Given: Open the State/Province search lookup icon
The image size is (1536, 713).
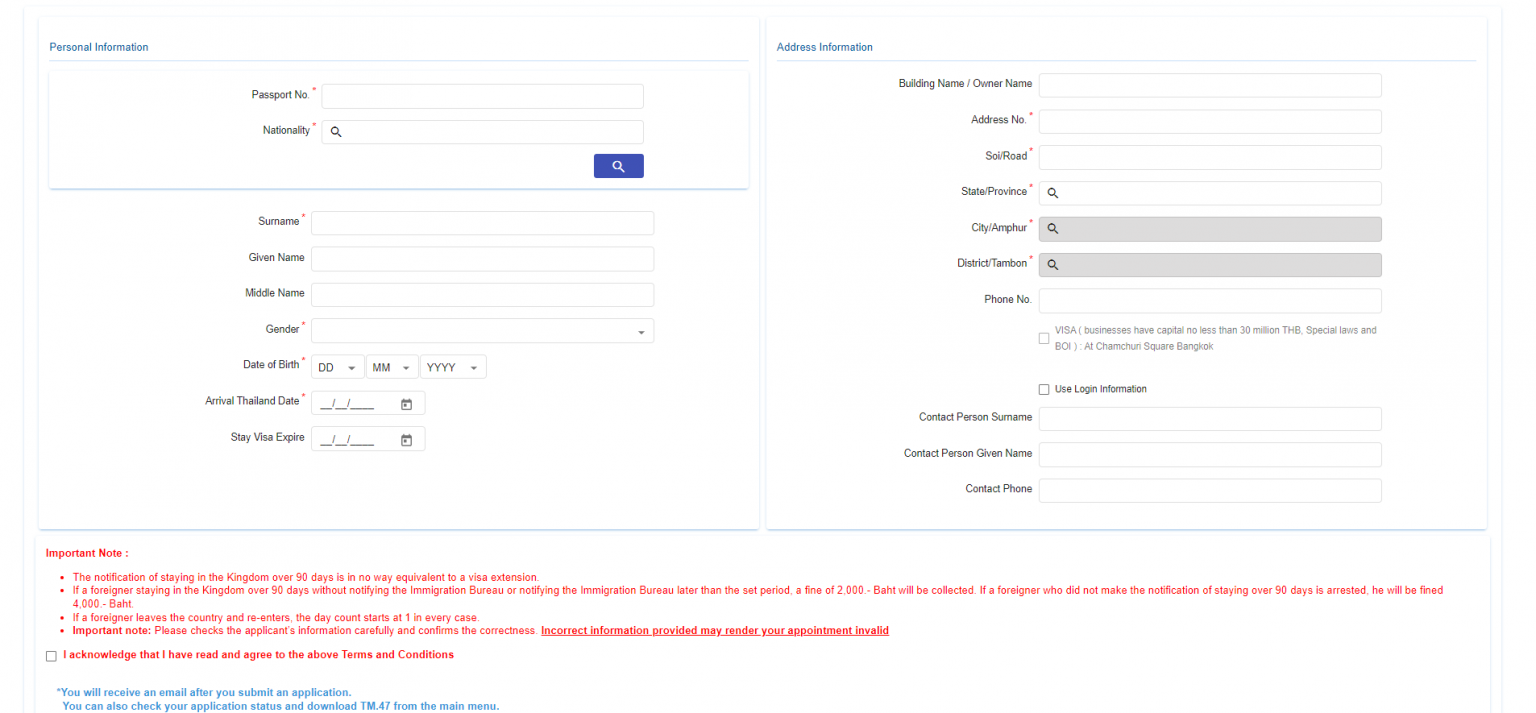Looking at the screenshot, I should coord(1052,192).
